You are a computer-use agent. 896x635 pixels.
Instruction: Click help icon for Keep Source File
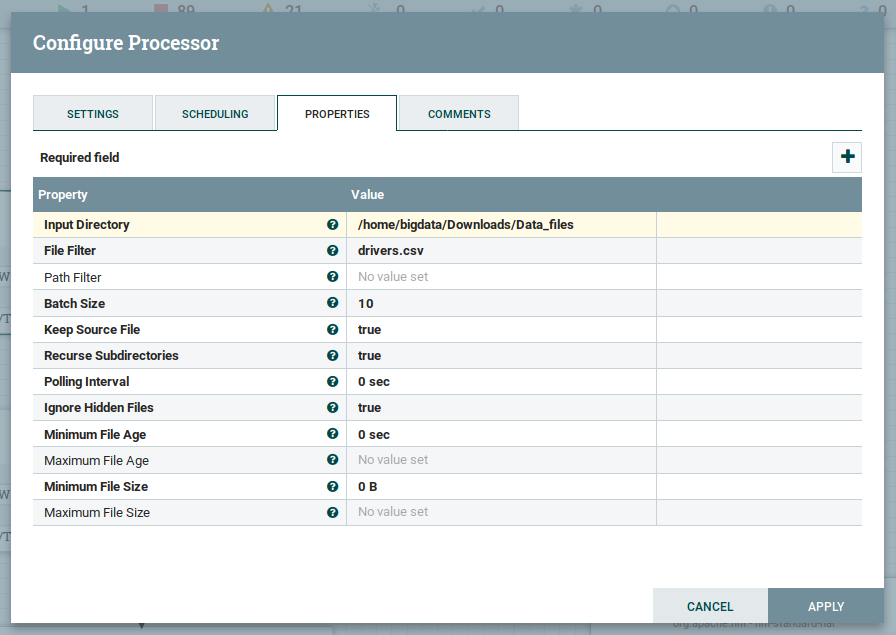[x=333, y=329]
